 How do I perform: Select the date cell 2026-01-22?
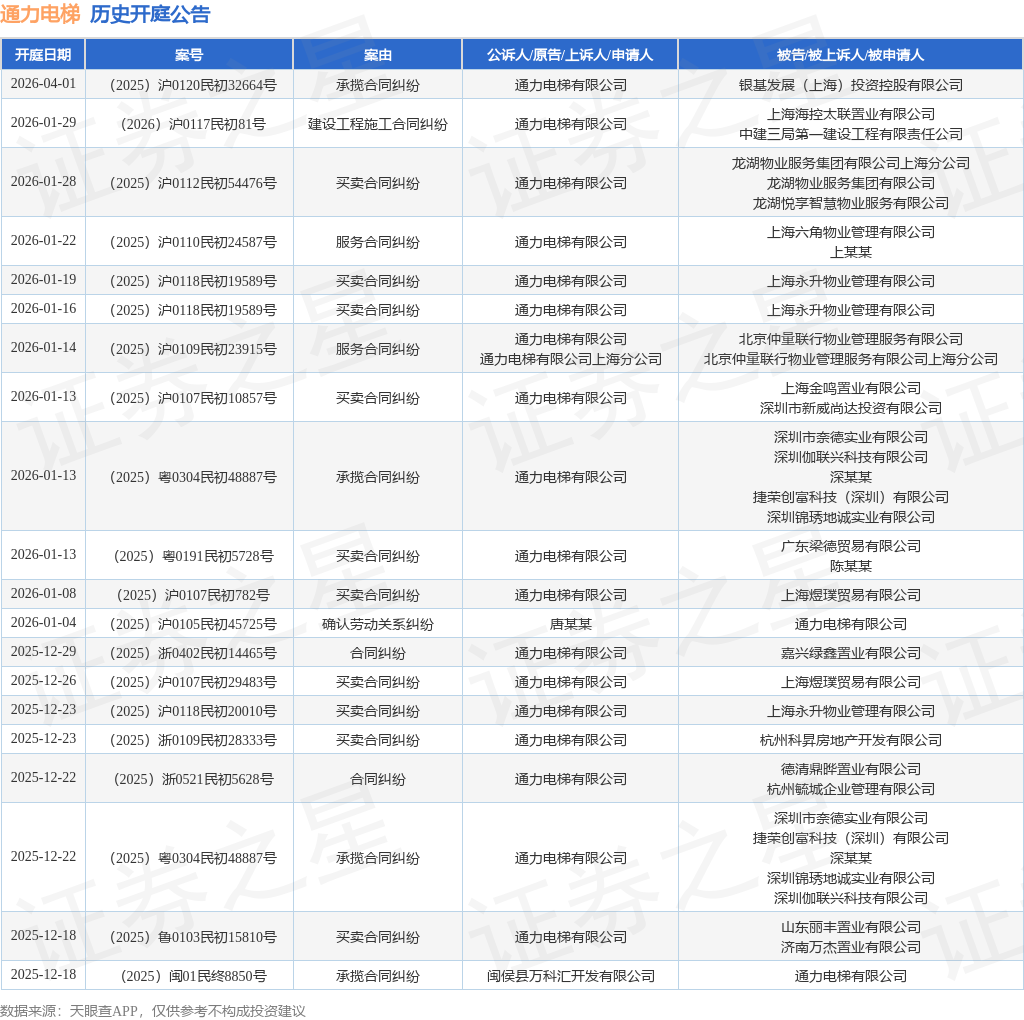(43, 241)
